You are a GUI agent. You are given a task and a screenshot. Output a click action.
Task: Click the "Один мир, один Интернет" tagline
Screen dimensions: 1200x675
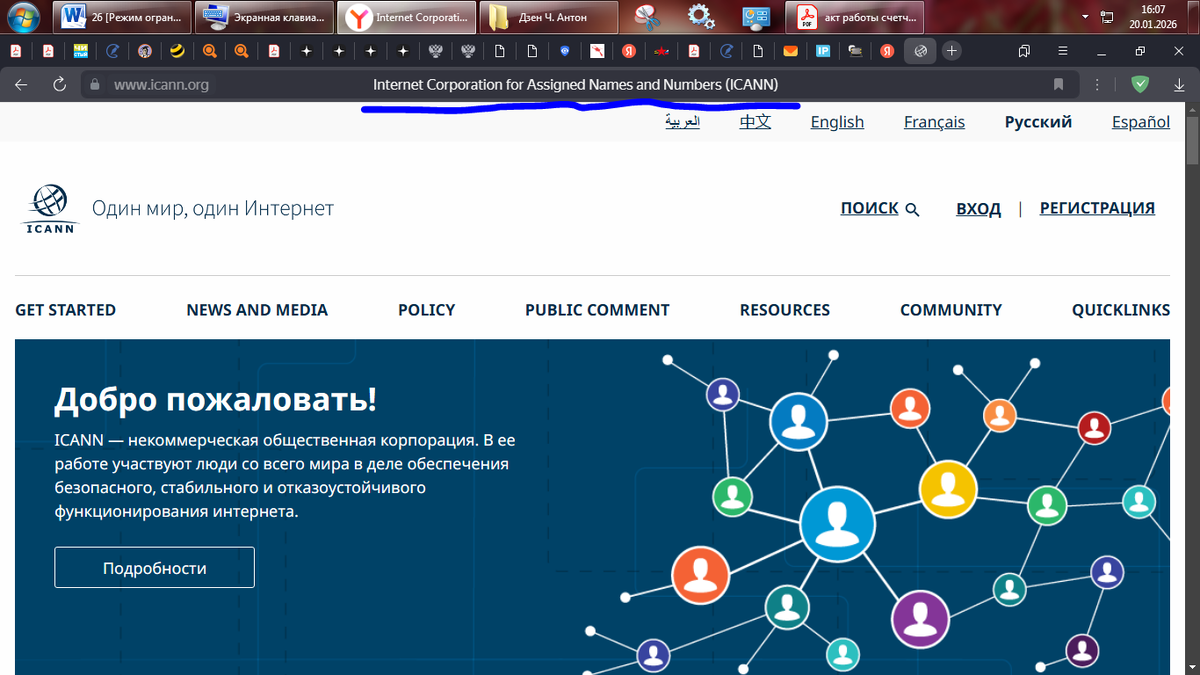tap(213, 208)
